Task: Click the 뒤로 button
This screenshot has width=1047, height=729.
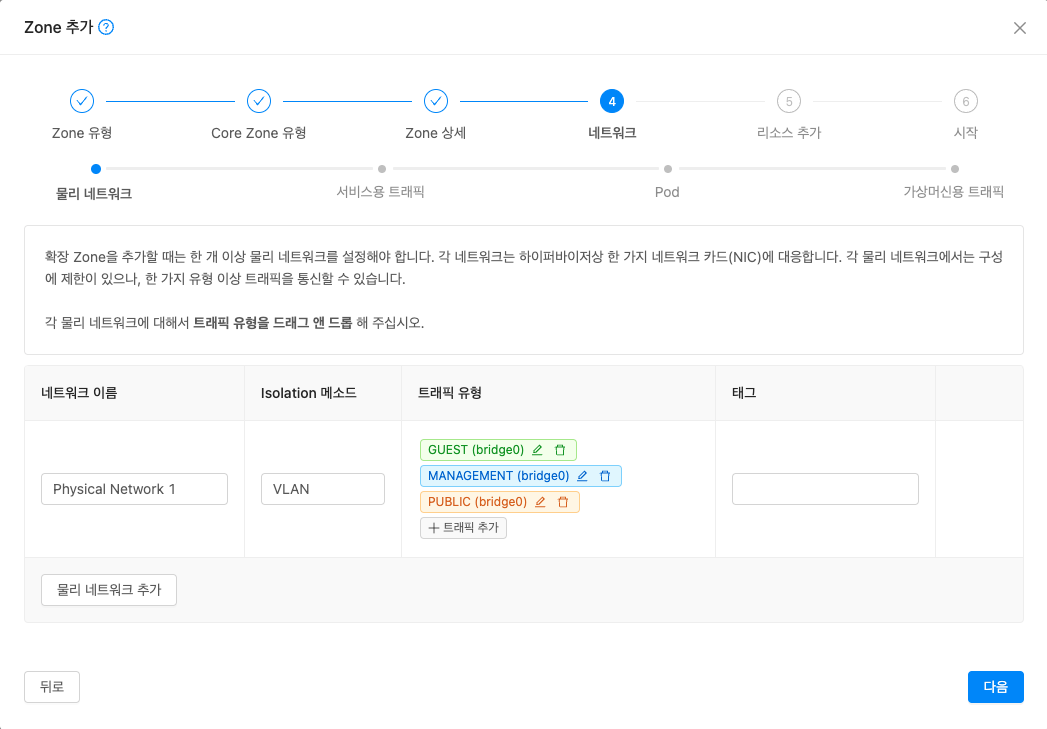Action: click(x=52, y=687)
